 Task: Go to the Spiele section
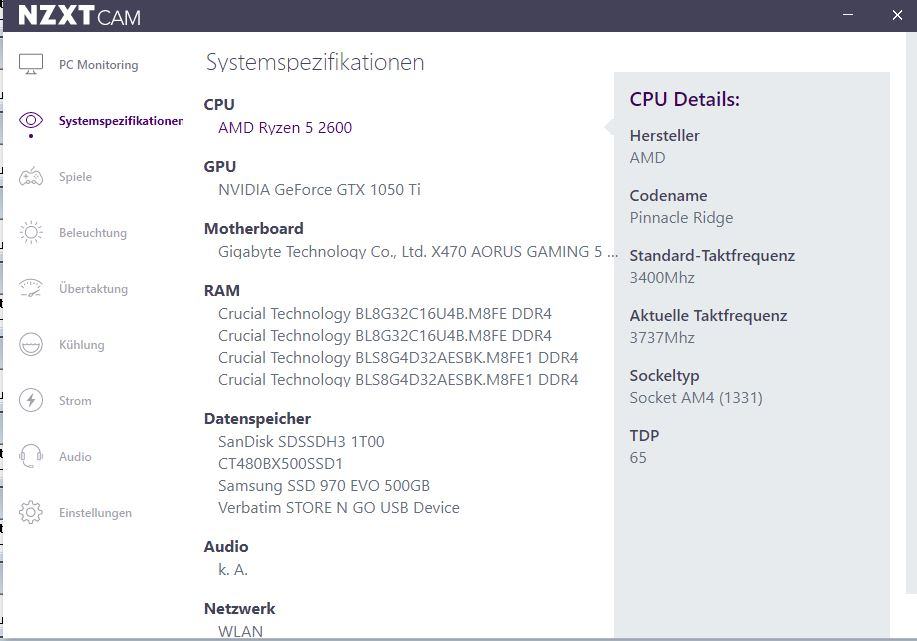pos(75,177)
